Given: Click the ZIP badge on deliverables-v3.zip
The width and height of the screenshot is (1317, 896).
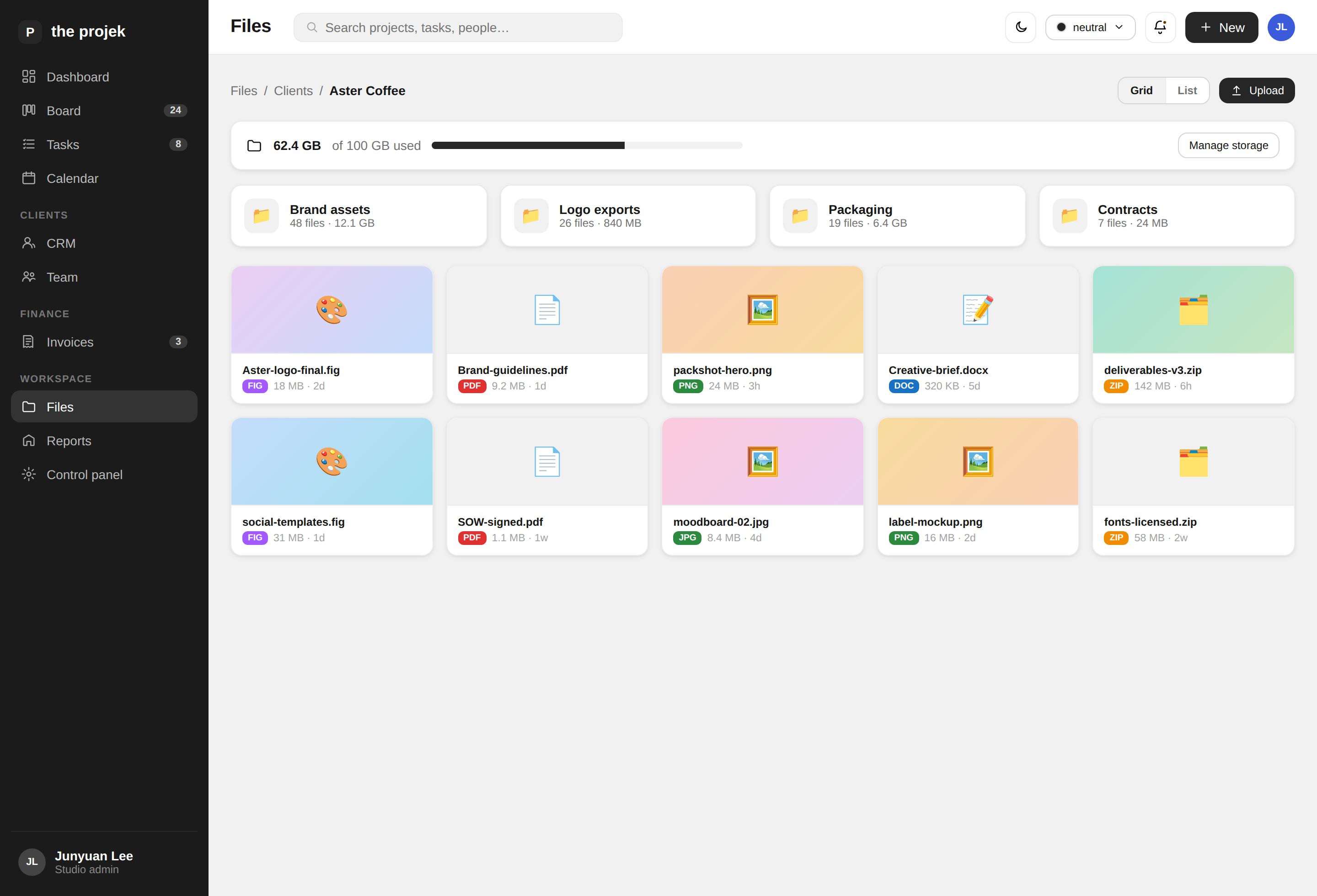Looking at the screenshot, I should [x=1116, y=386].
